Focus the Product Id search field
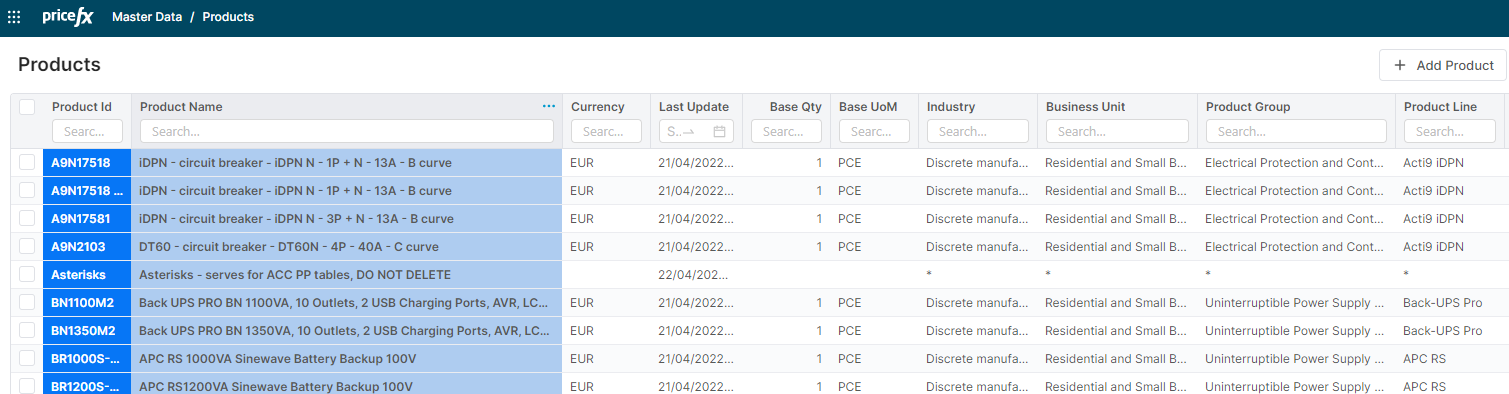 click(87, 131)
